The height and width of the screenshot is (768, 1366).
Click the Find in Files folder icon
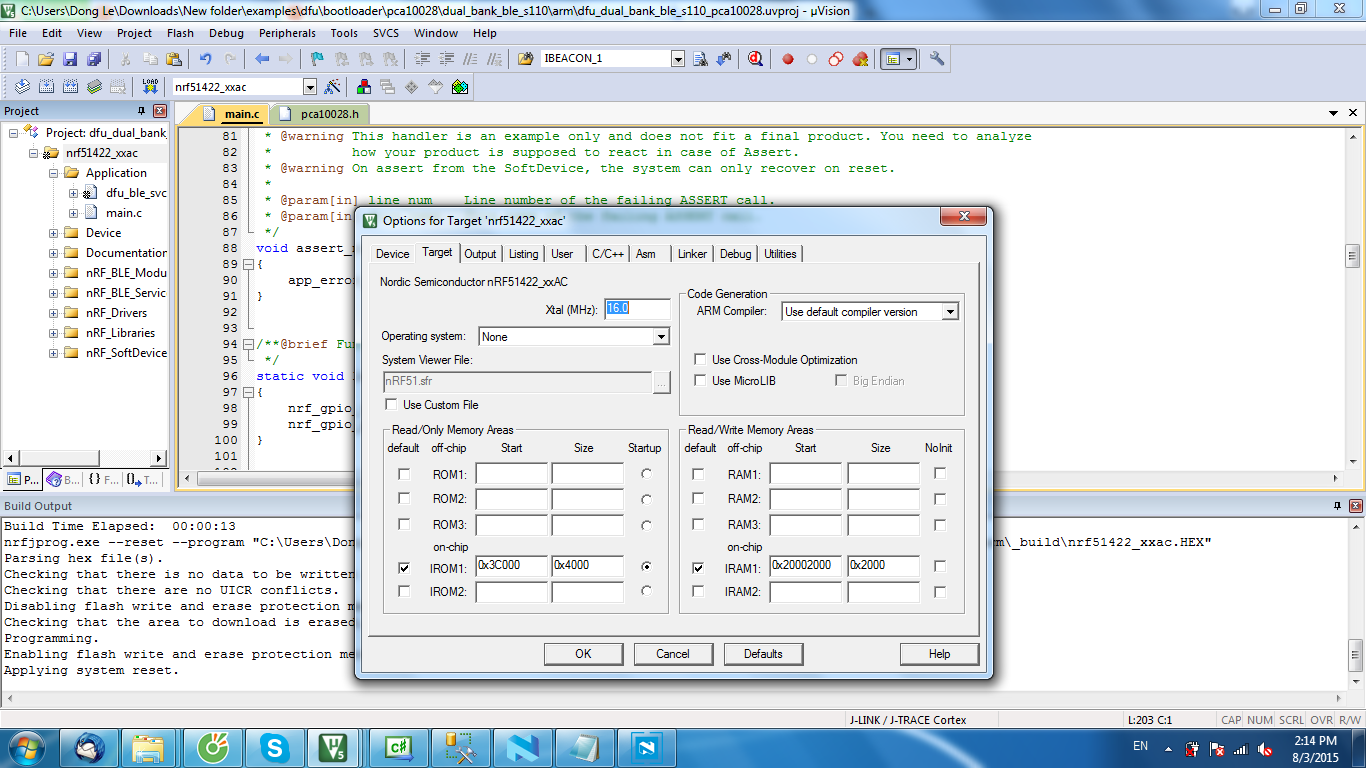[x=525, y=59]
